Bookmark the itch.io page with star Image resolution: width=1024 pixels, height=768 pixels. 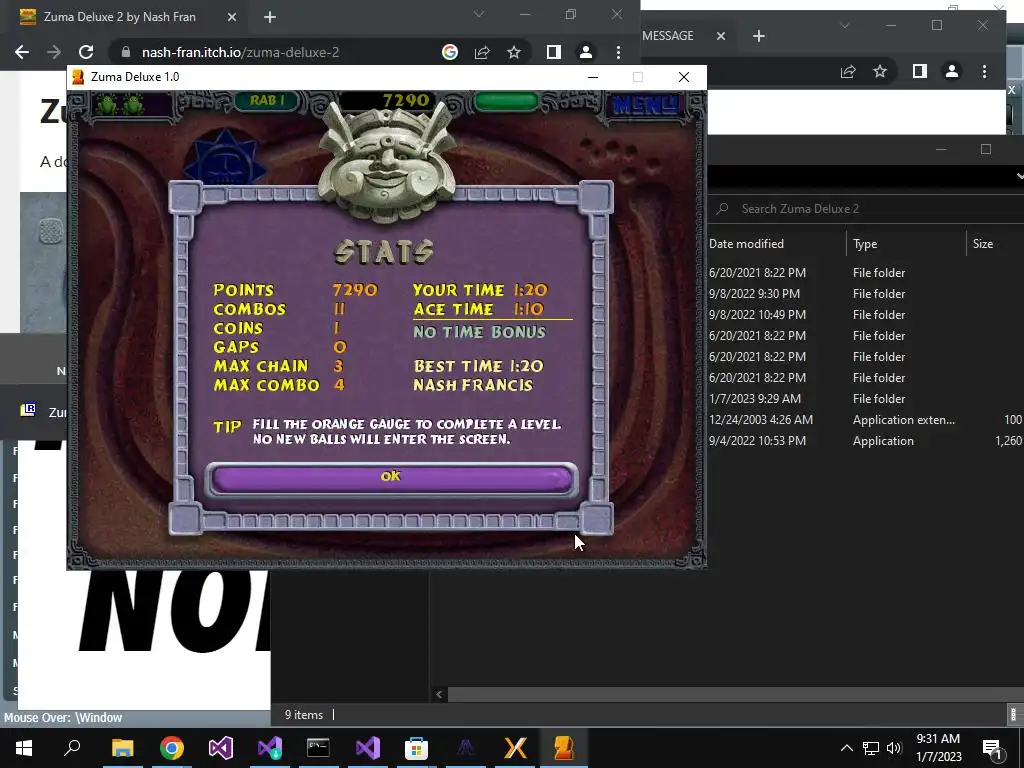(514, 52)
